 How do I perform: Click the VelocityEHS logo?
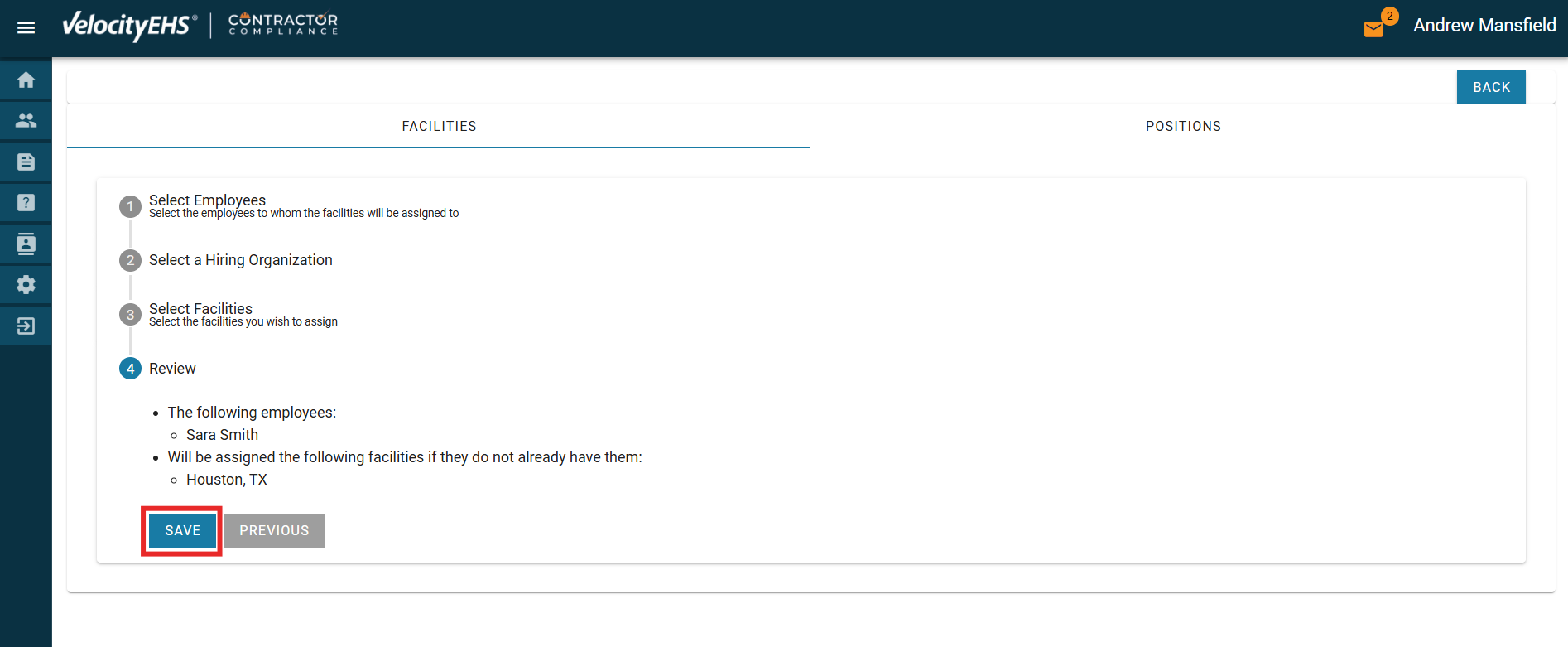click(129, 26)
